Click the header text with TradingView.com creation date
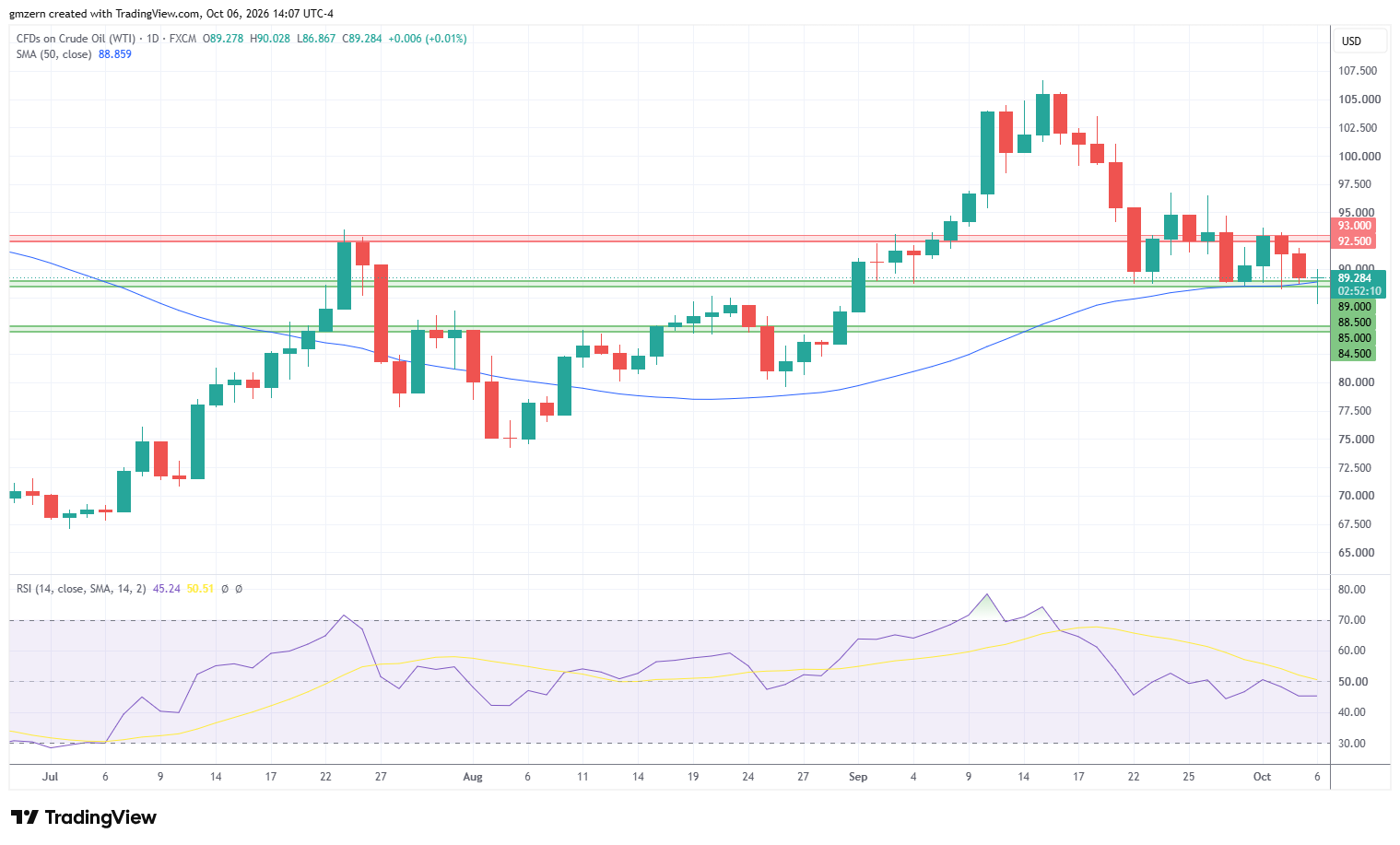 [171, 14]
